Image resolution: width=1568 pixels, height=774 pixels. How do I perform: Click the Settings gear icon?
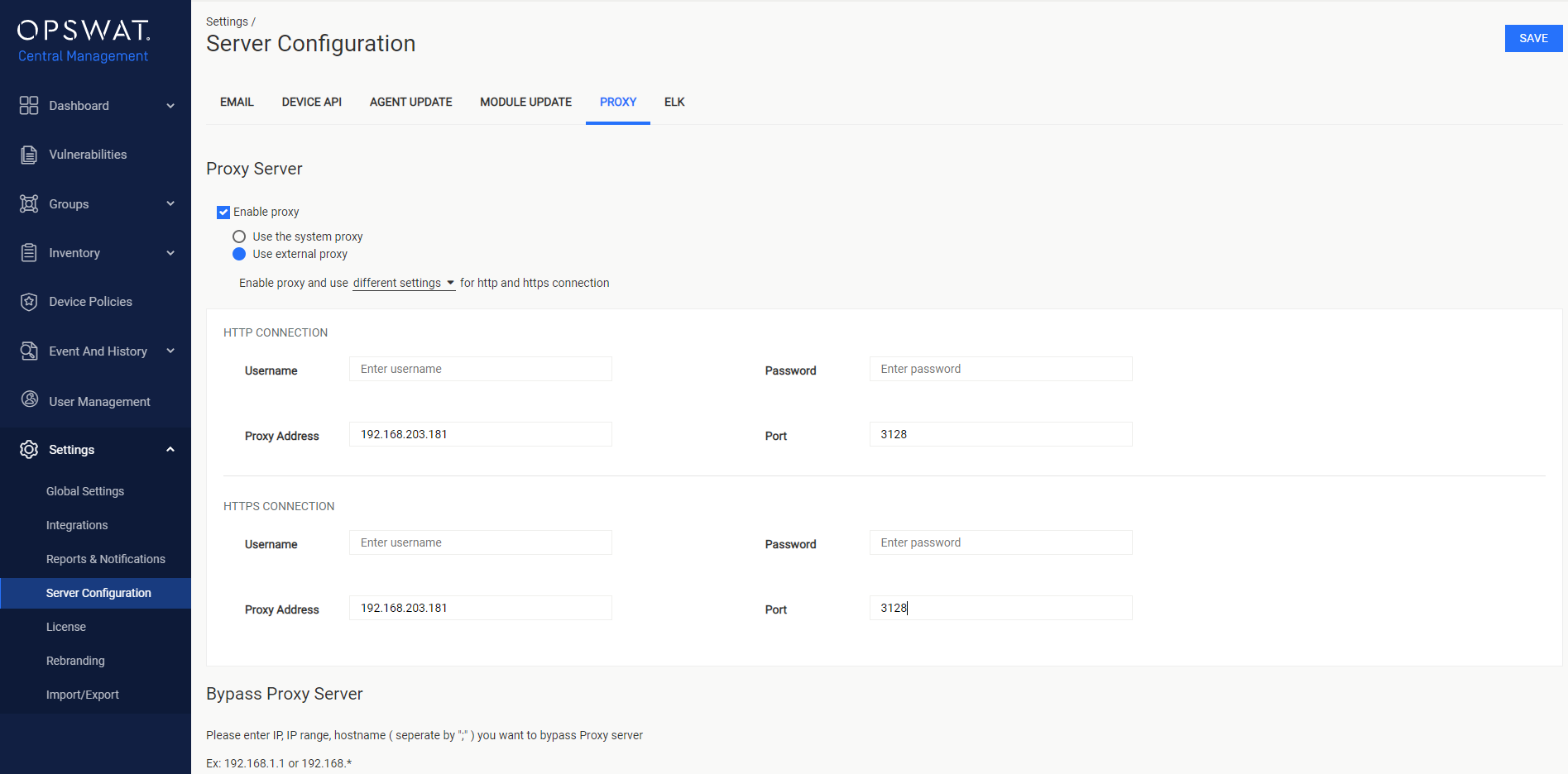[28, 449]
